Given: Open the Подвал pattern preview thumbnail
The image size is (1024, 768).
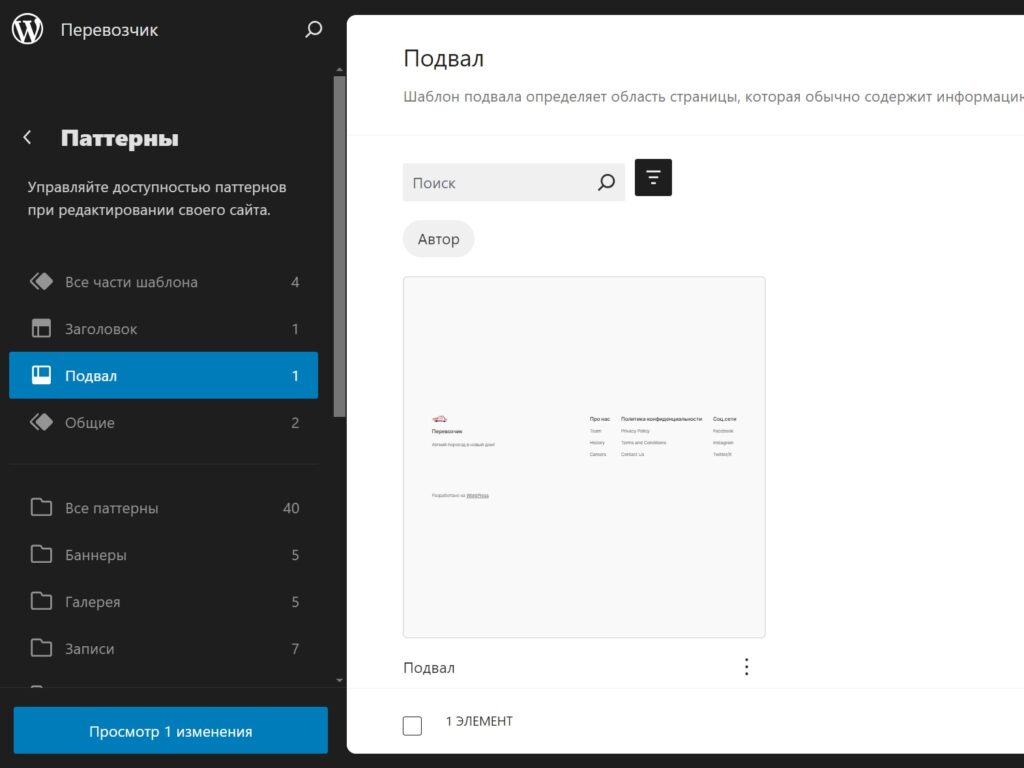Looking at the screenshot, I should click(x=584, y=457).
